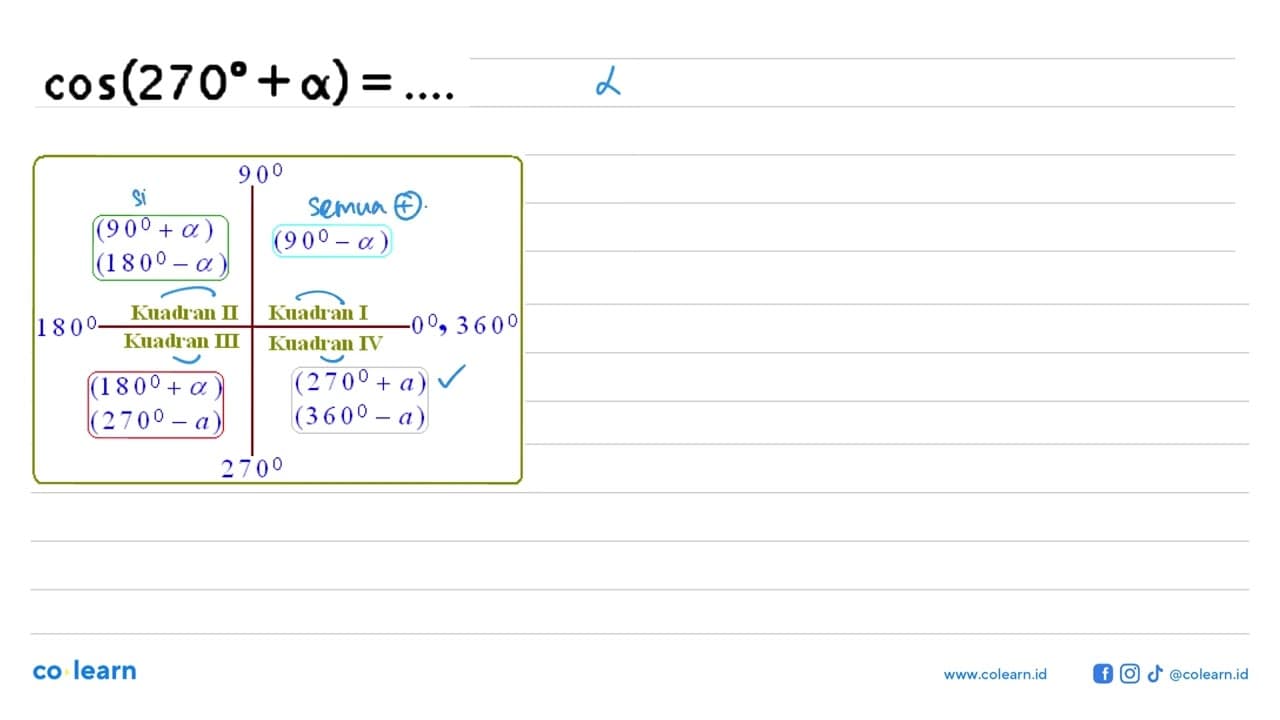The width and height of the screenshot is (1280, 720).
Task: Click the Kuadran I label
Action: pyautogui.click(x=319, y=313)
